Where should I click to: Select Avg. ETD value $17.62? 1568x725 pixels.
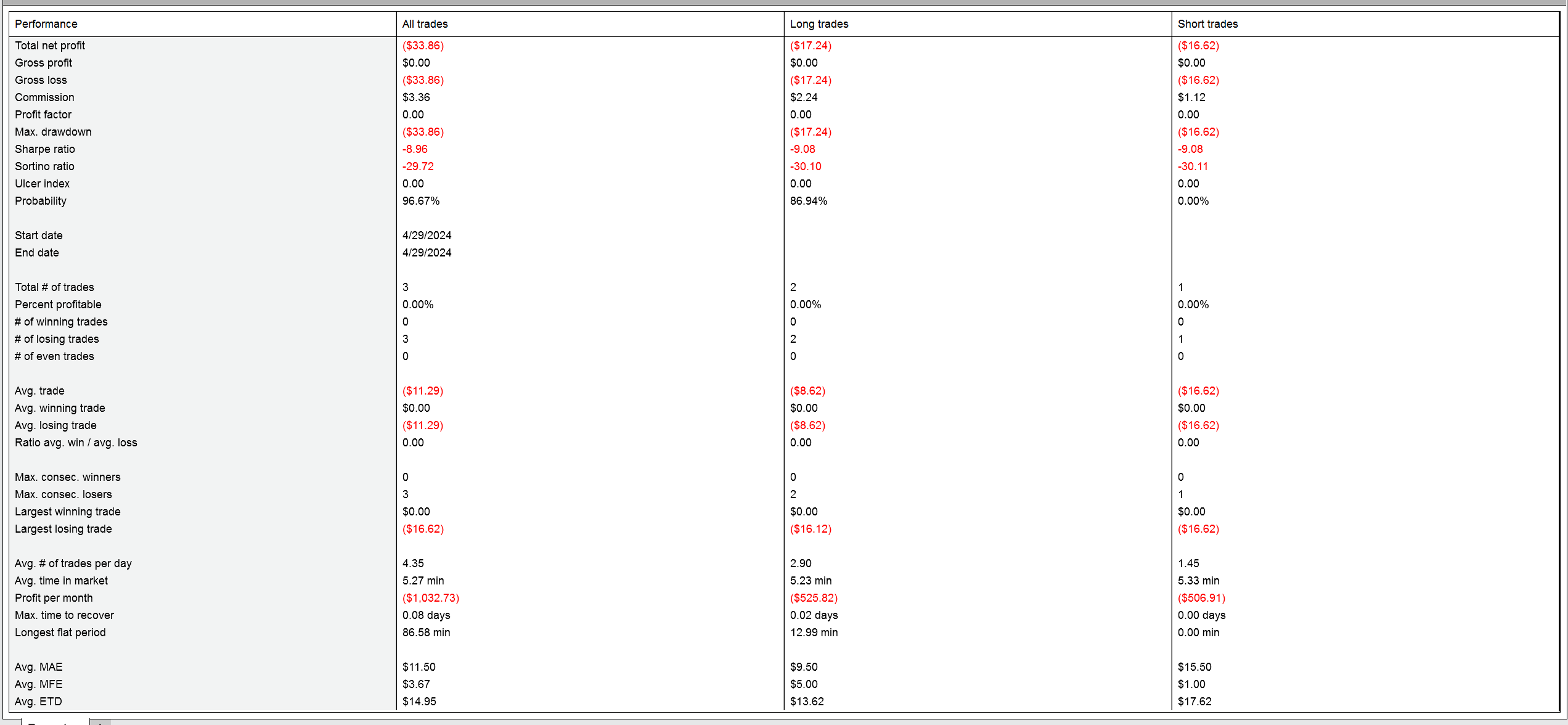pos(1194,702)
